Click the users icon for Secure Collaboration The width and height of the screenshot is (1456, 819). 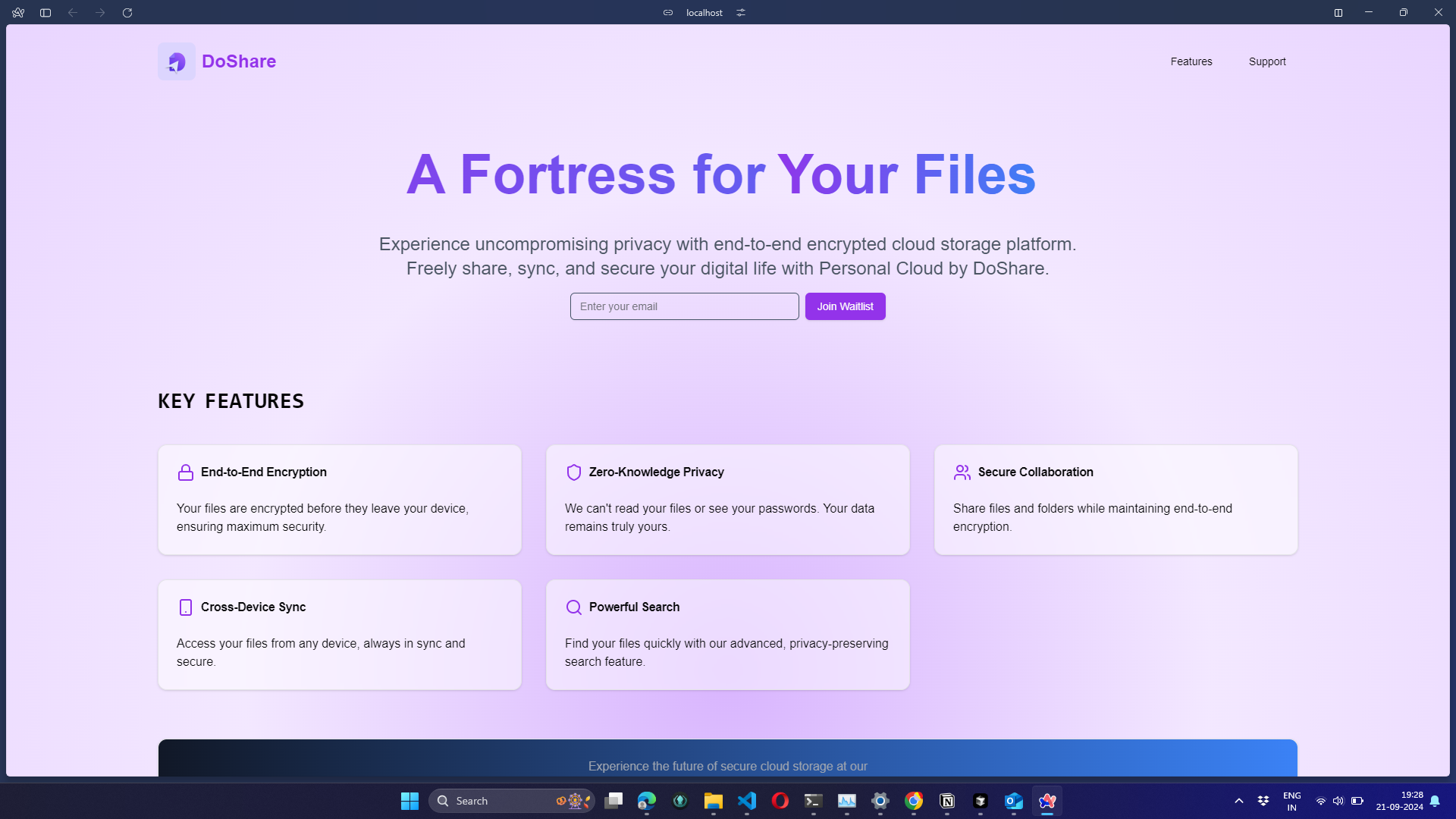coord(962,472)
